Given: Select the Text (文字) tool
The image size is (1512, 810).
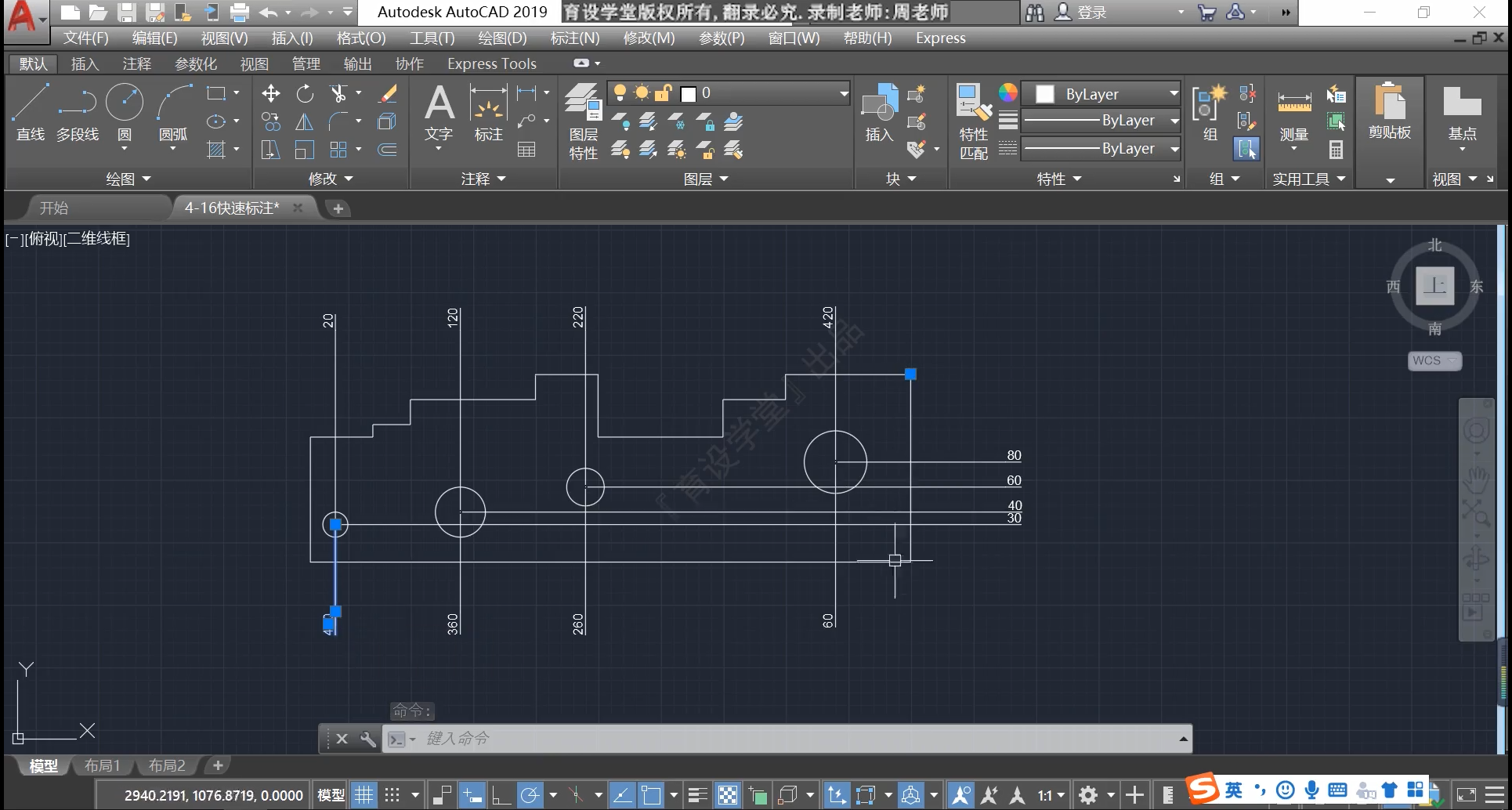Looking at the screenshot, I should click(x=439, y=114).
